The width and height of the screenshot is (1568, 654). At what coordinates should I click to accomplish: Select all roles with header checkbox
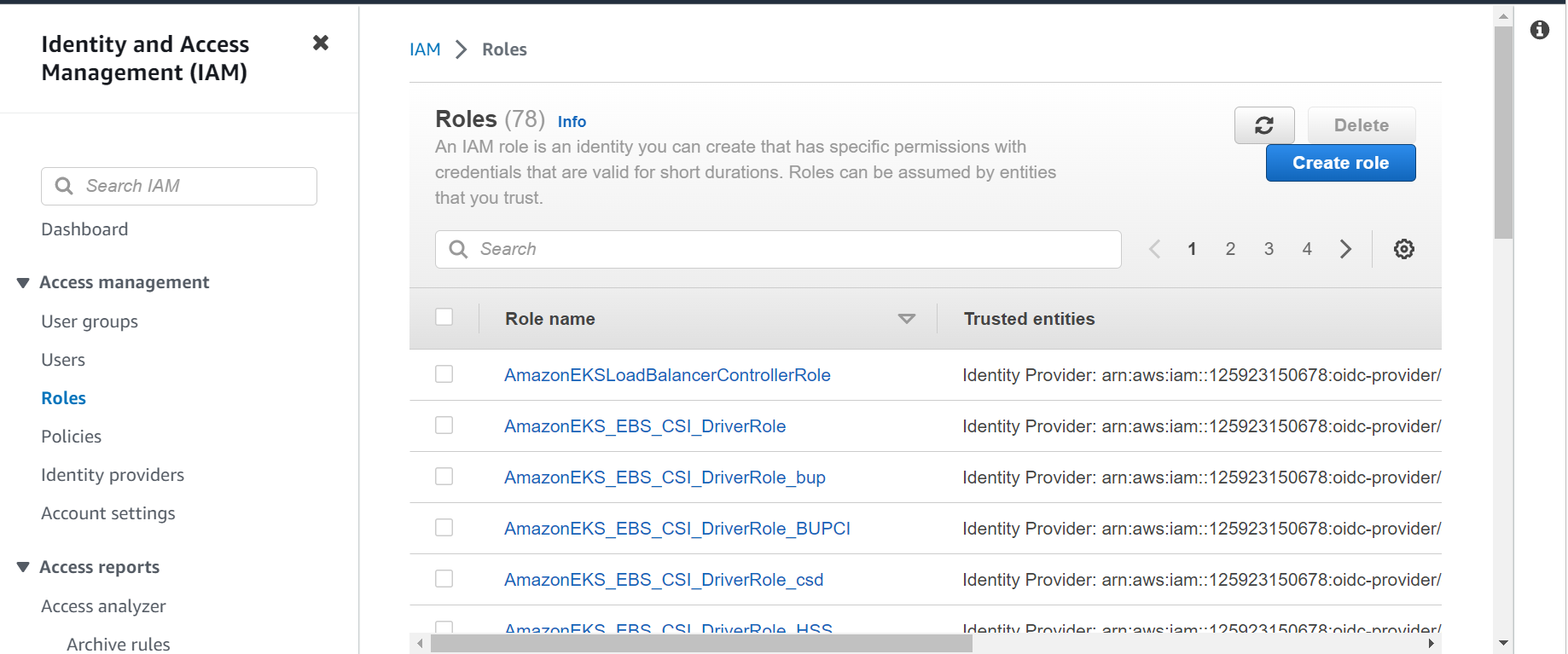tap(444, 317)
